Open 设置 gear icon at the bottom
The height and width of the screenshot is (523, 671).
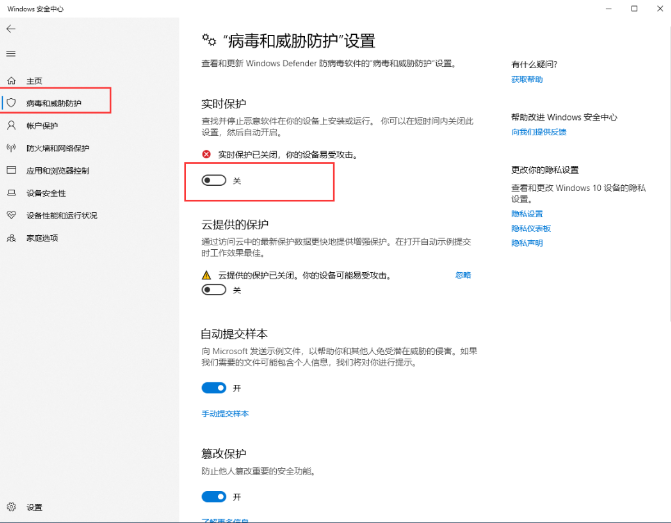tap(12, 507)
